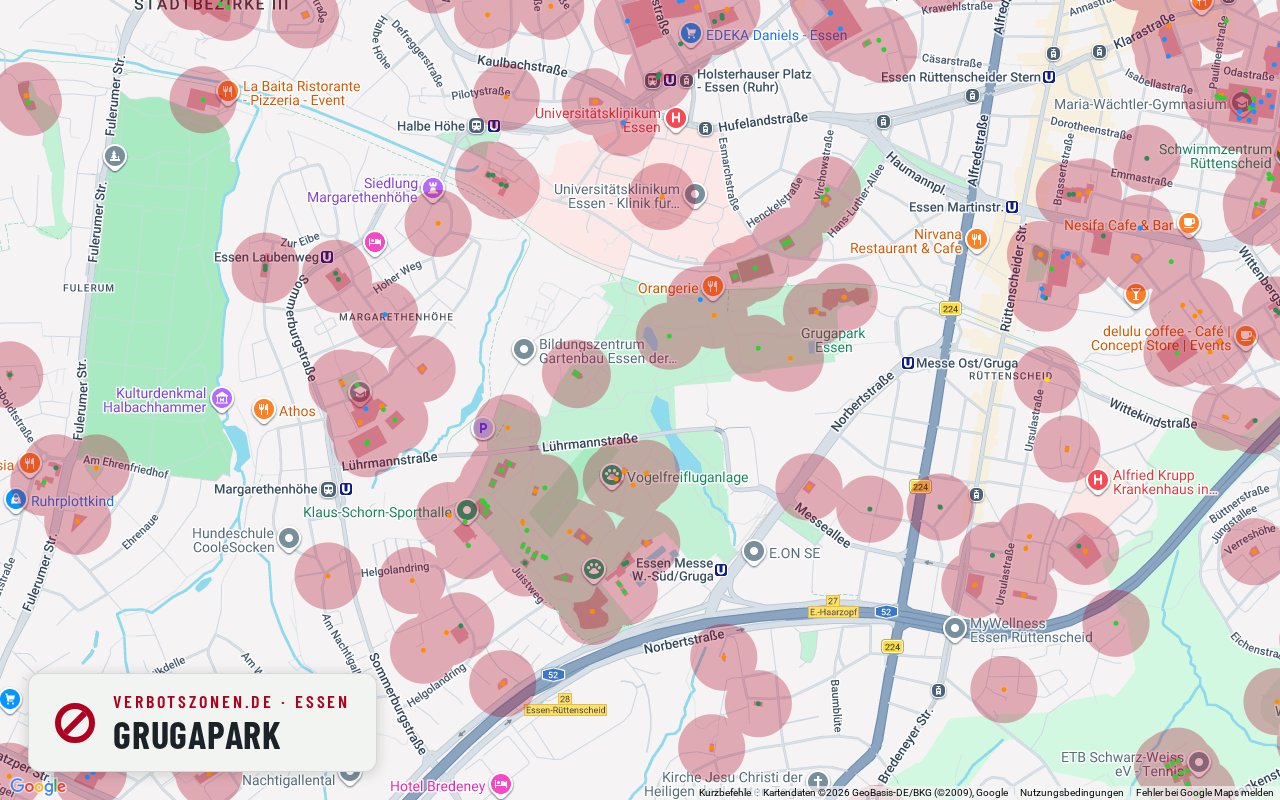Click Fehler bei Google Maps melden link

click(1205, 793)
